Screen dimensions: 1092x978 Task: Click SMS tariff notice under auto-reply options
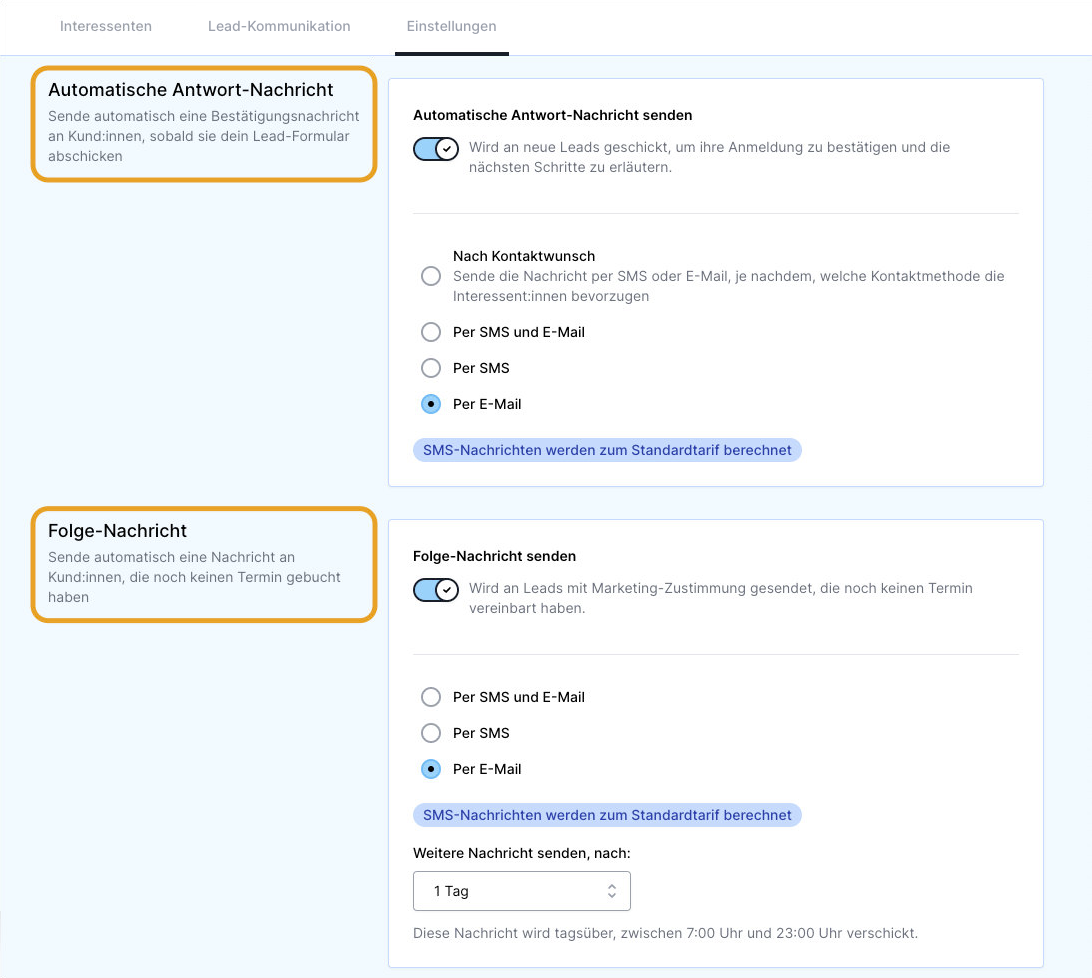(607, 450)
